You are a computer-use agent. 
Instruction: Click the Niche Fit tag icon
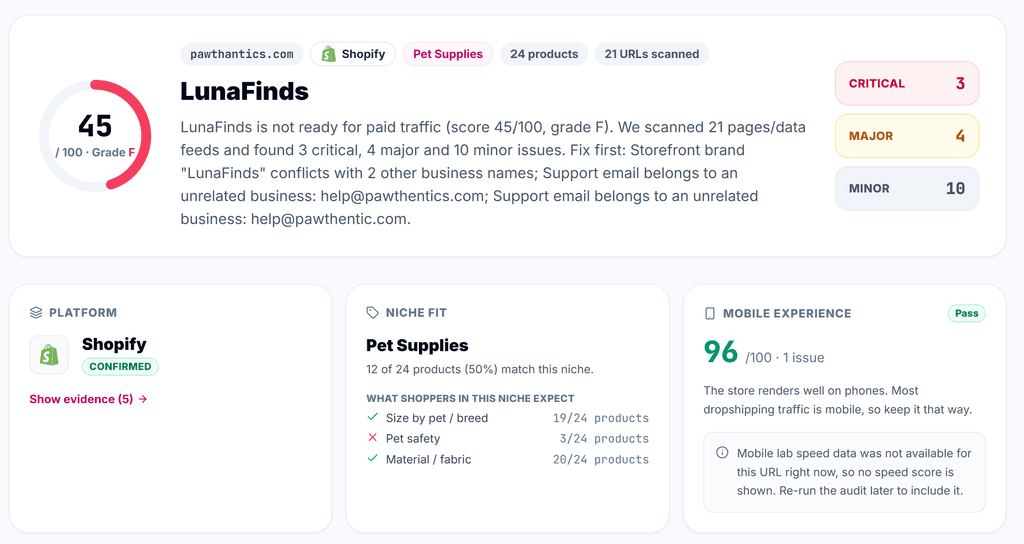[x=372, y=313]
